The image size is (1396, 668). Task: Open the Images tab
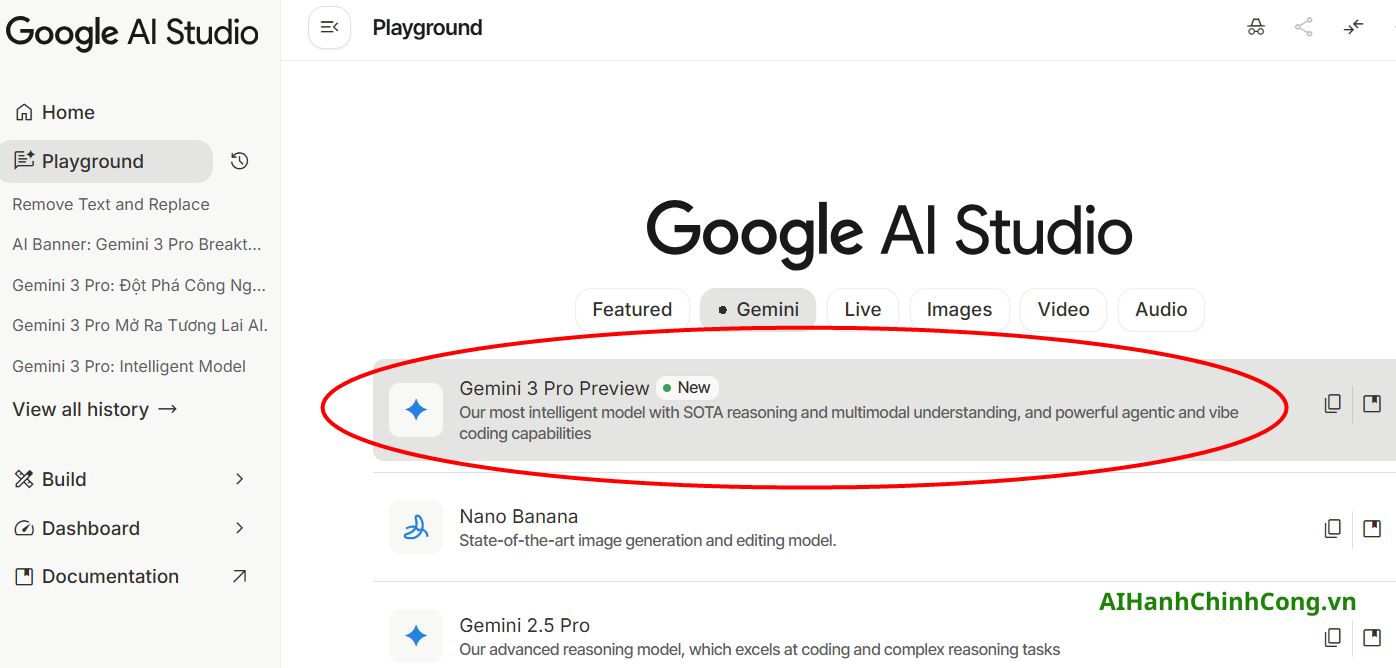pyautogui.click(x=959, y=310)
